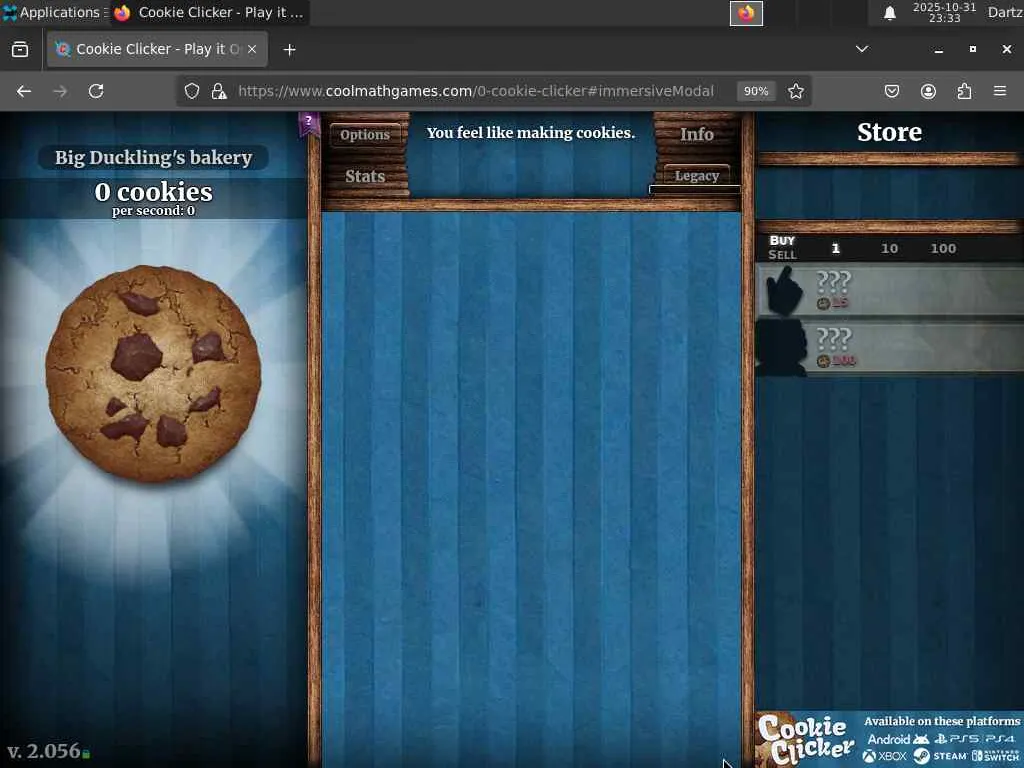Focus the coolmathgames URL address field
Screen dimensions: 1024x768
(475, 91)
